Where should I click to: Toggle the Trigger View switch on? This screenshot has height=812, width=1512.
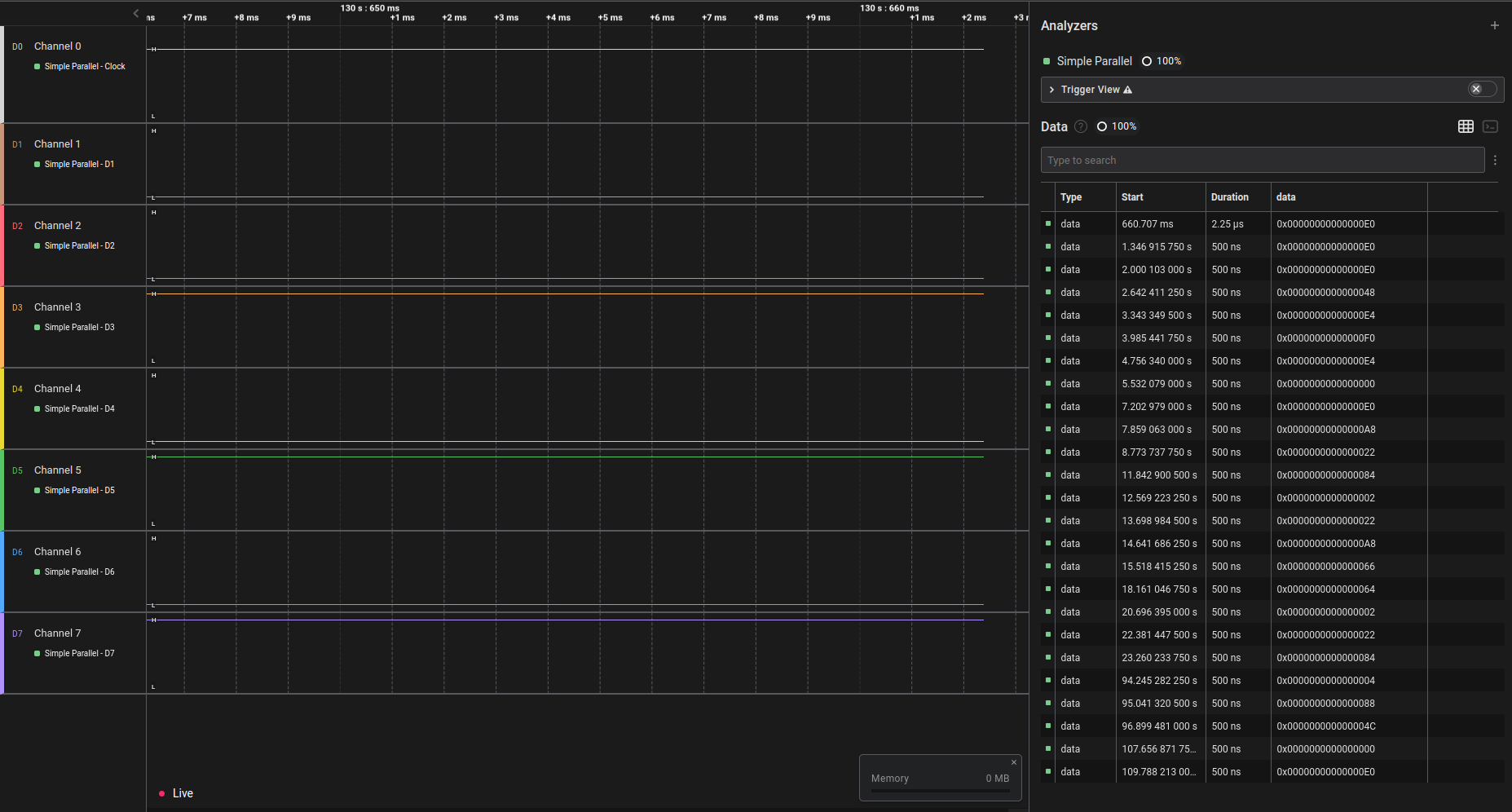tap(1482, 89)
